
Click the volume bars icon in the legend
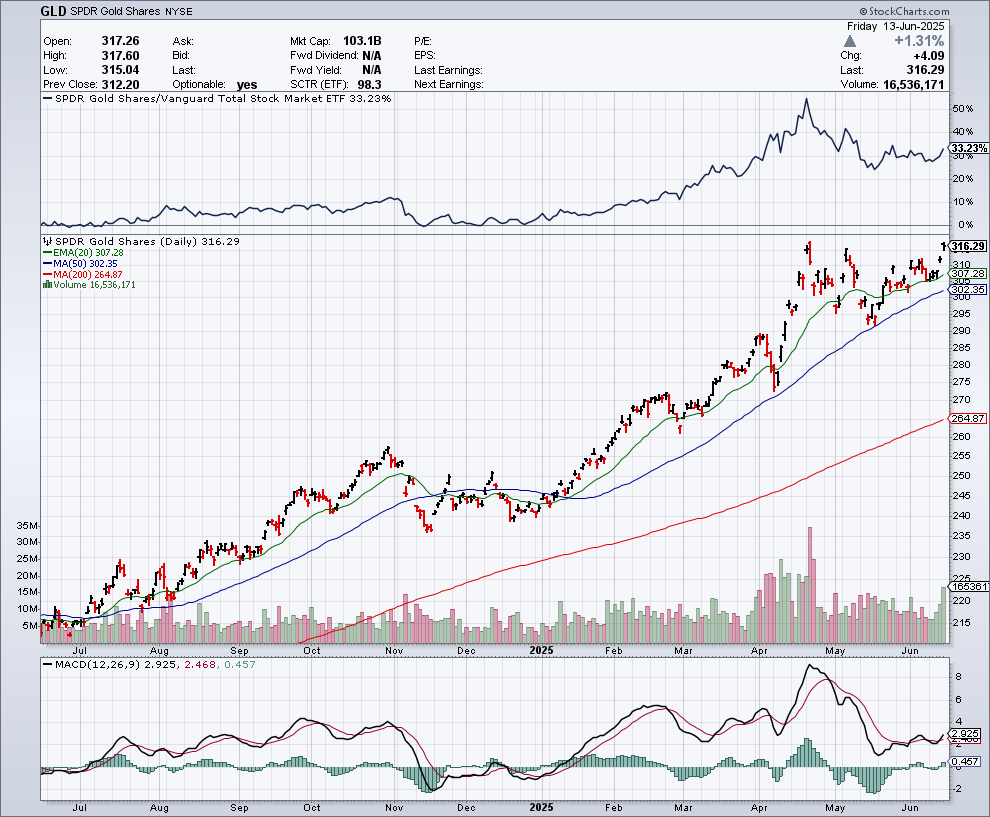(45, 285)
